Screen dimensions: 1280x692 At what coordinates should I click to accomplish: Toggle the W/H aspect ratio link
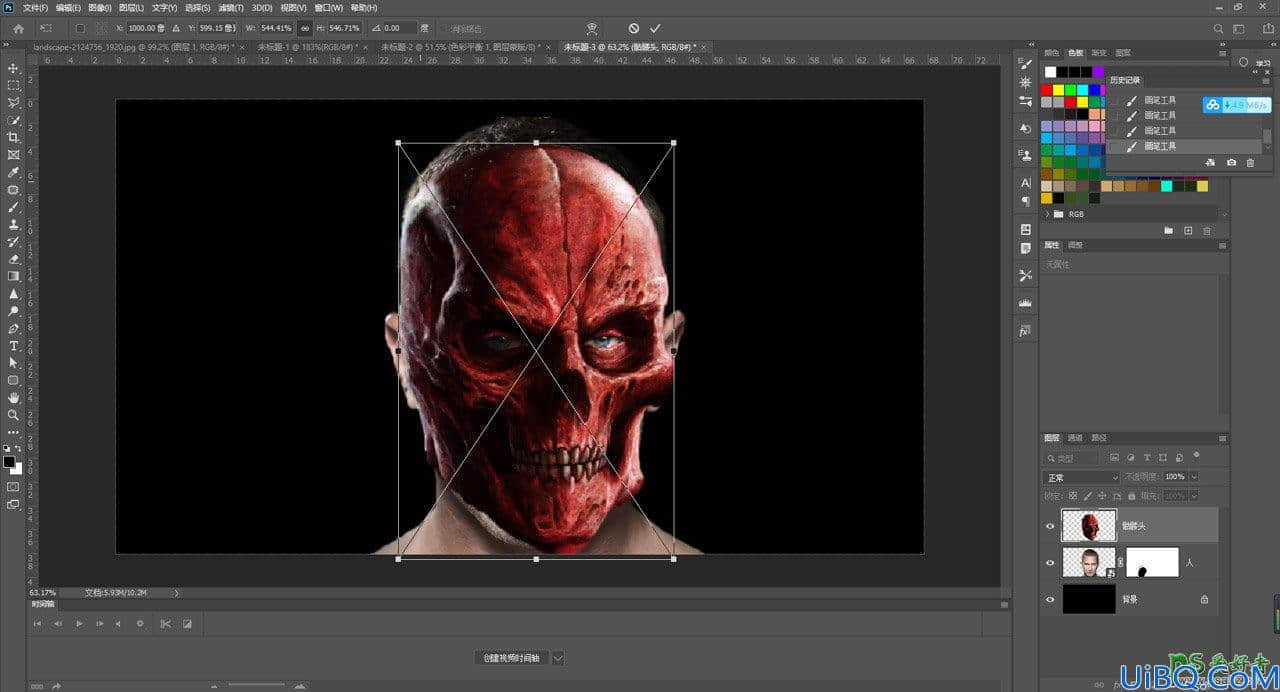point(305,28)
